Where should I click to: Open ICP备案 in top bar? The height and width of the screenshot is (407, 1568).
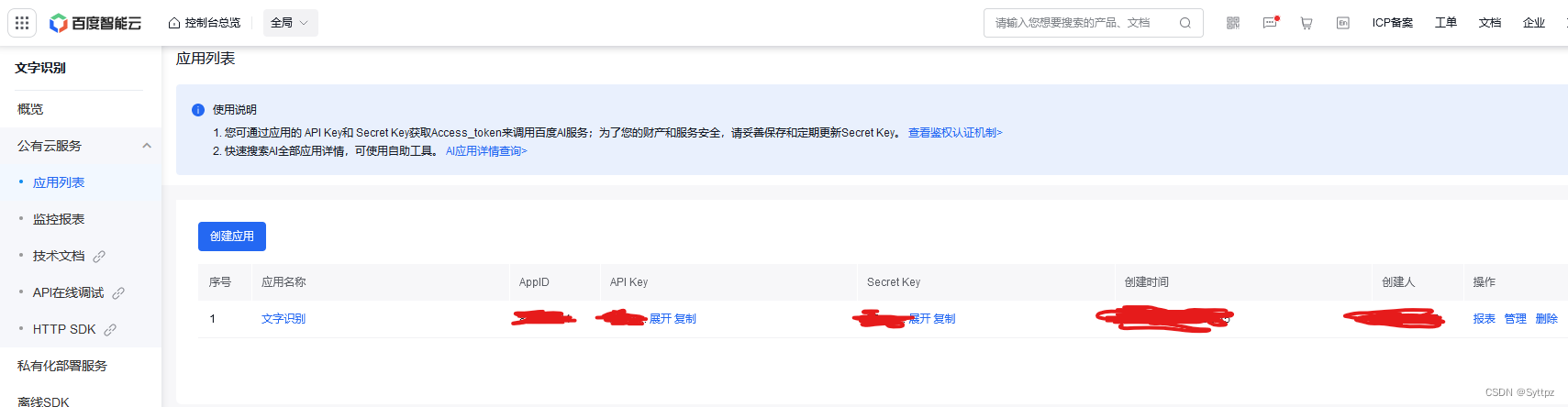(1393, 23)
